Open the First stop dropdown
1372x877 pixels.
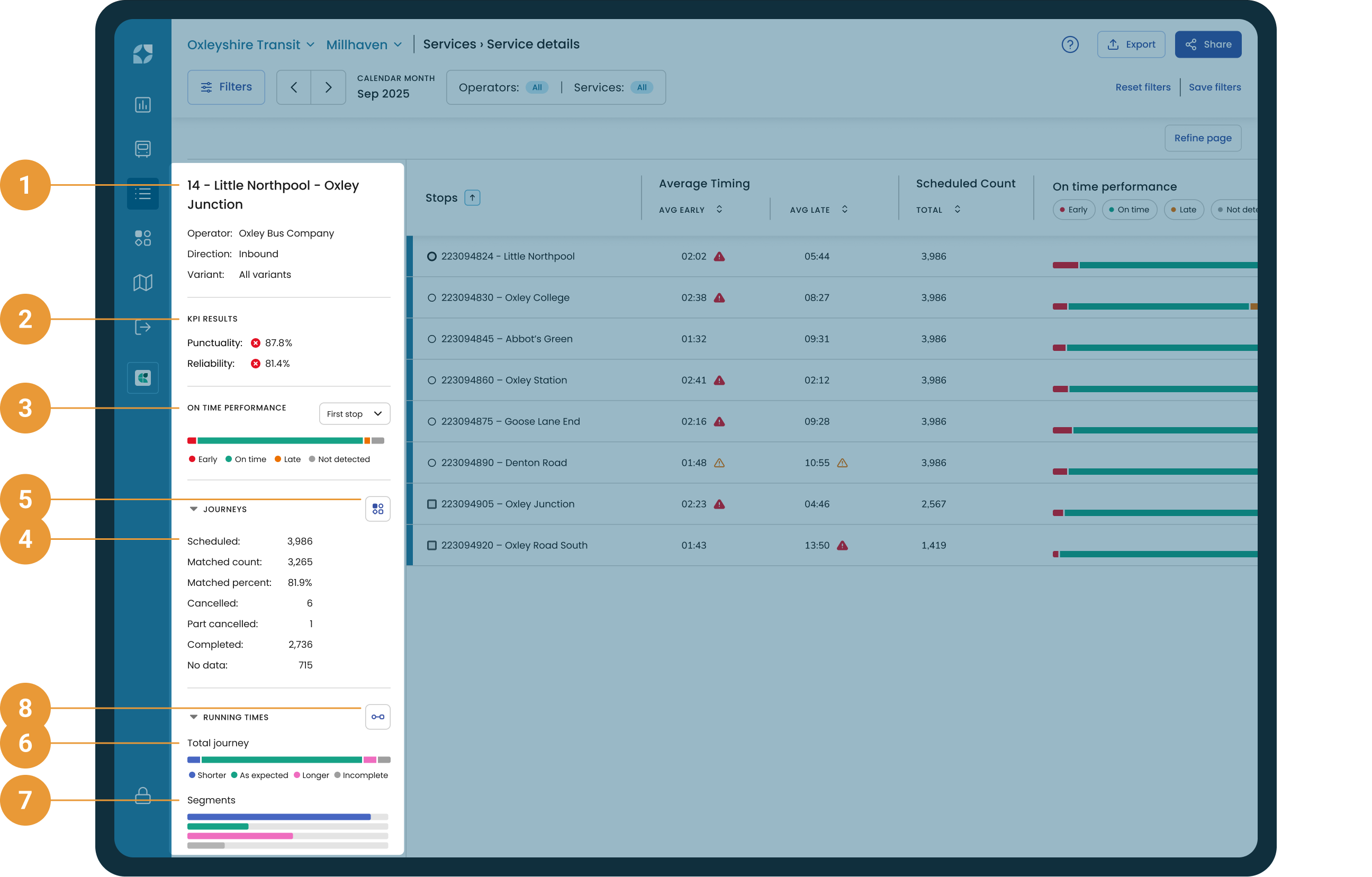pos(355,414)
